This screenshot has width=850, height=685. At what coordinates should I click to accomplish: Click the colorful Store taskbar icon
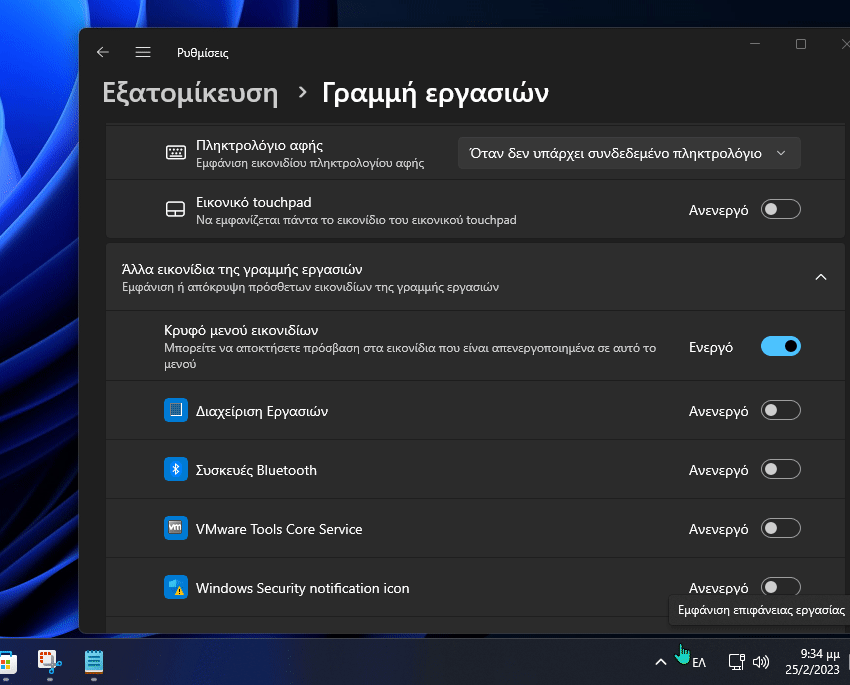[x=8, y=662]
